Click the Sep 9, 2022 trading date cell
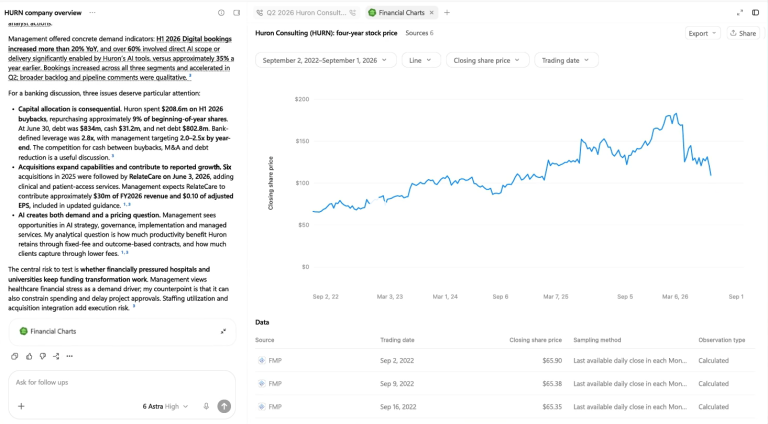This screenshot has width=768, height=424. [x=397, y=383]
